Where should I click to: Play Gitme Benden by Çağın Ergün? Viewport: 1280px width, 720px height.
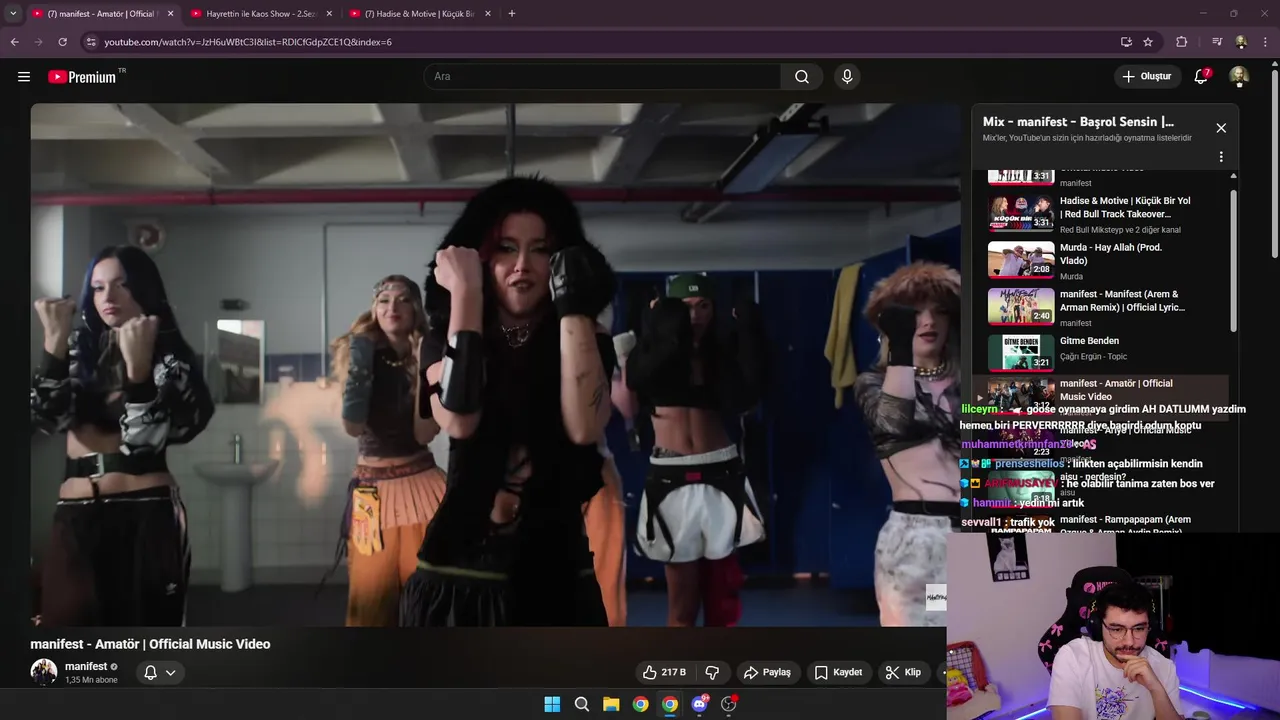click(x=1100, y=353)
